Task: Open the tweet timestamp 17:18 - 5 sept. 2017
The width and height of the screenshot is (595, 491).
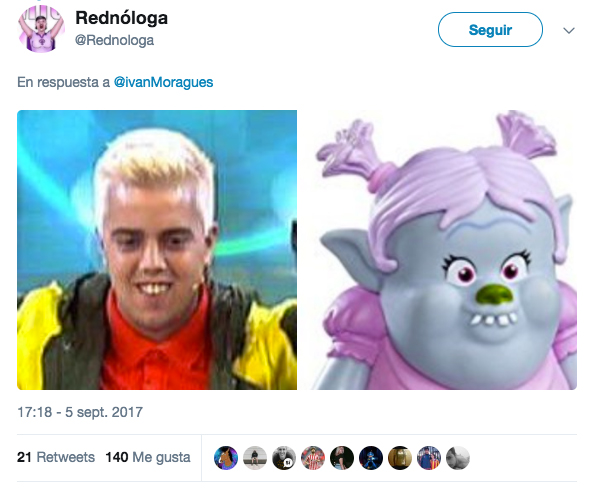Action: coord(80,412)
